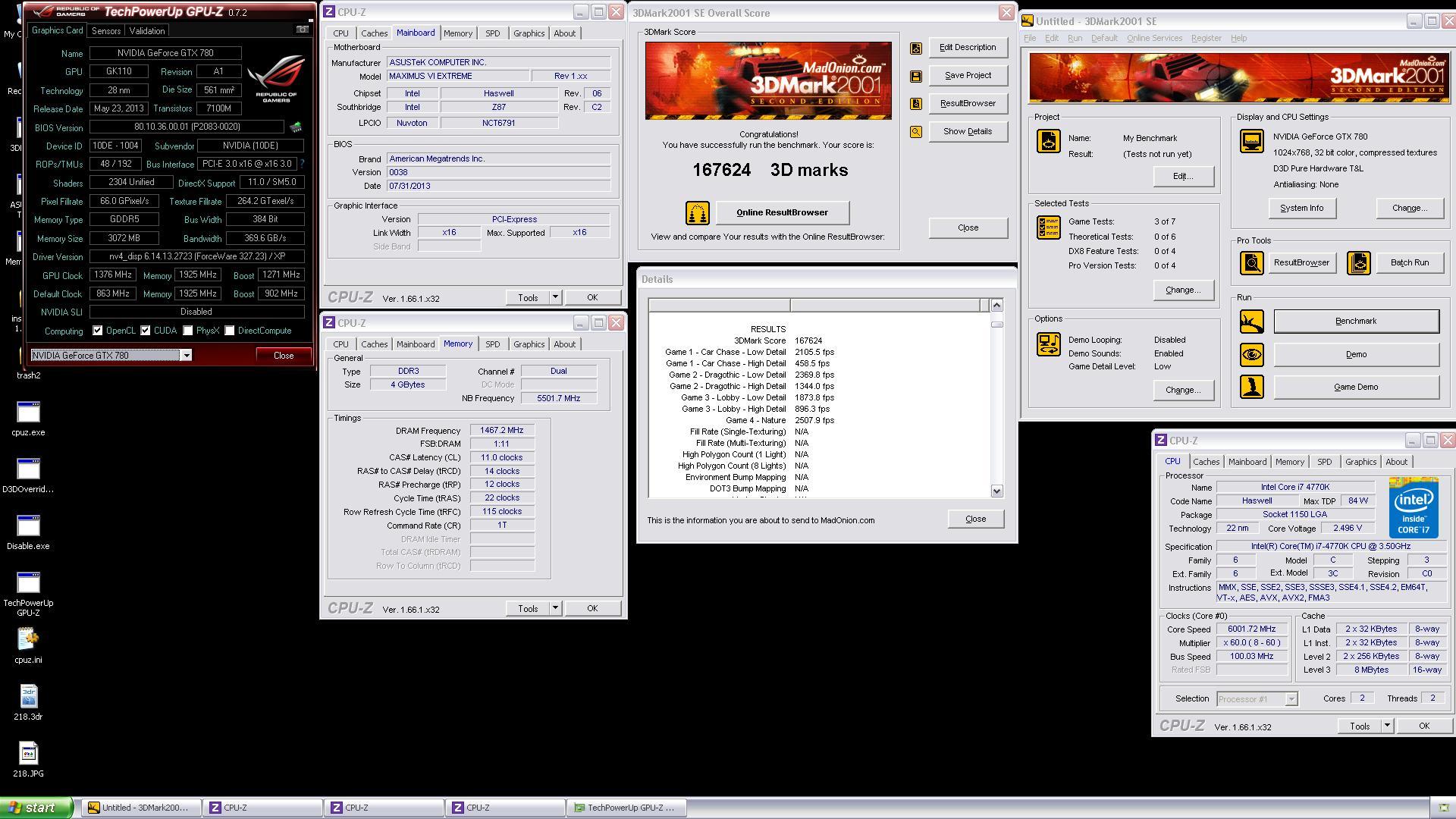Click Change... button under Selected Tests
The width and height of the screenshot is (1456, 819).
[x=1183, y=290]
